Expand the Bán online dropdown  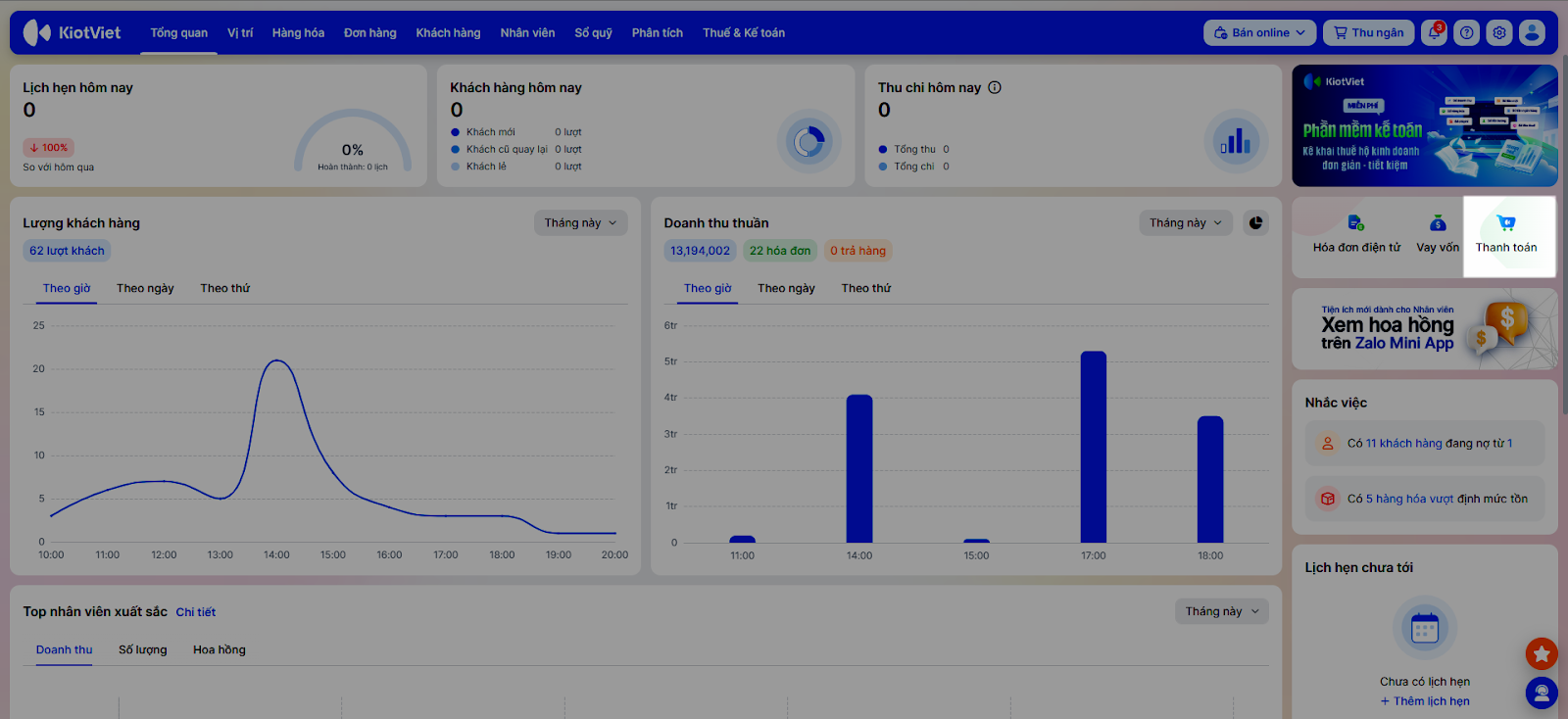point(1259,32)
